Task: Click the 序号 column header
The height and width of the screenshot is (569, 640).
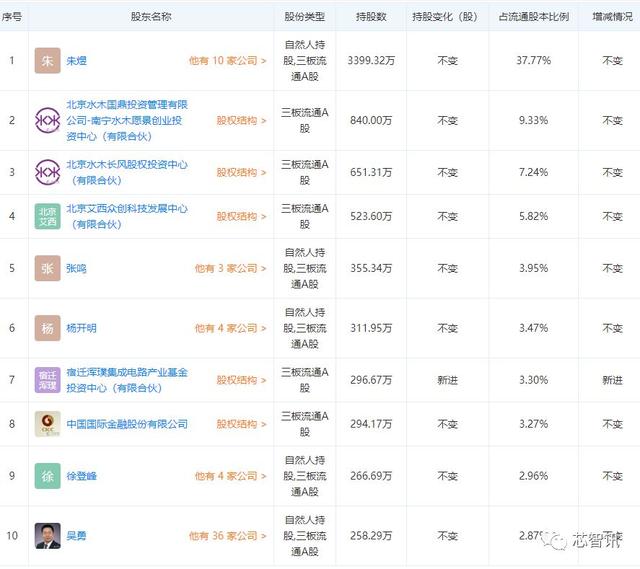Action: pyautogui.click(x=12, y=17)
